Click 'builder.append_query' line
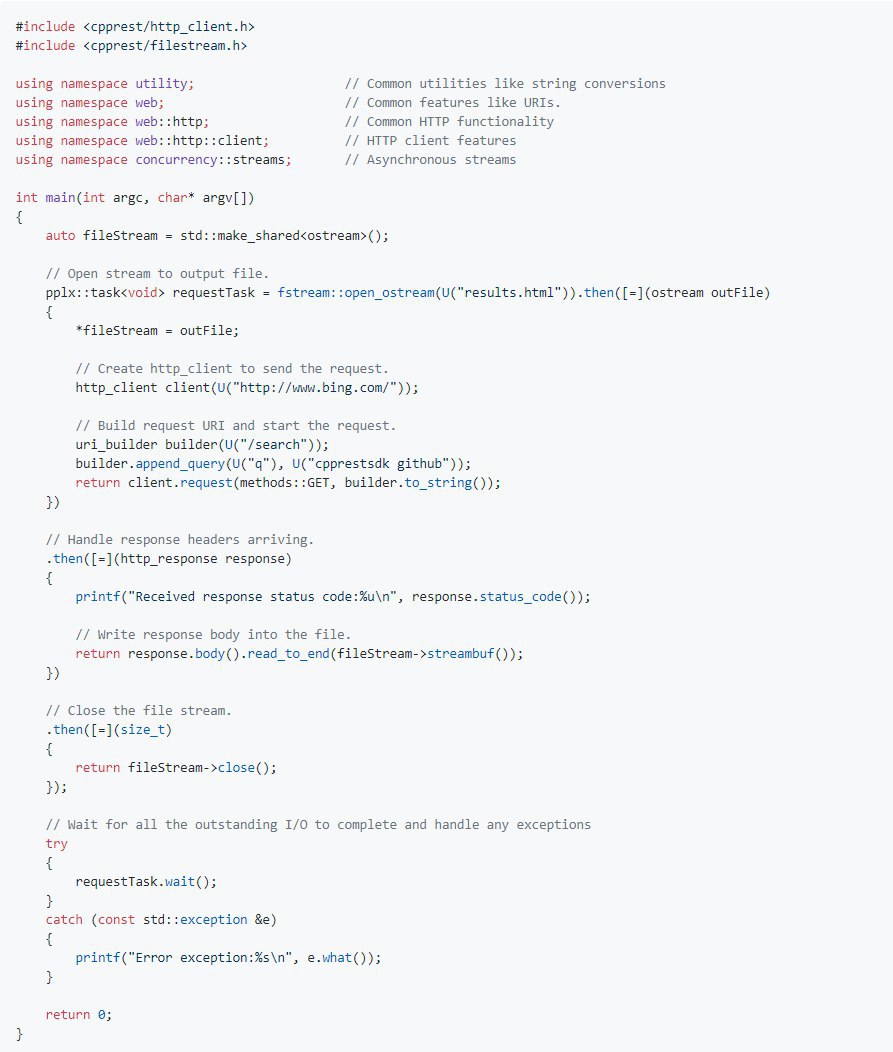Screen dimensions: 893x1052 273,464
